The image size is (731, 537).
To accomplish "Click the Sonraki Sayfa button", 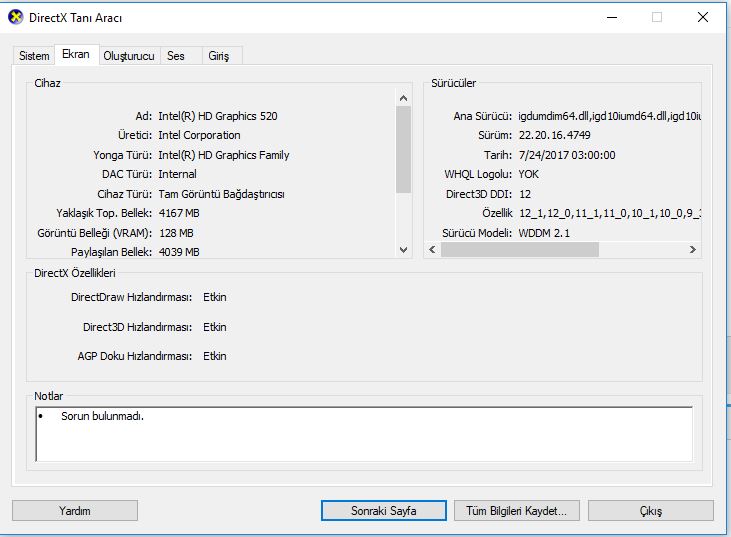I will 384,511.
